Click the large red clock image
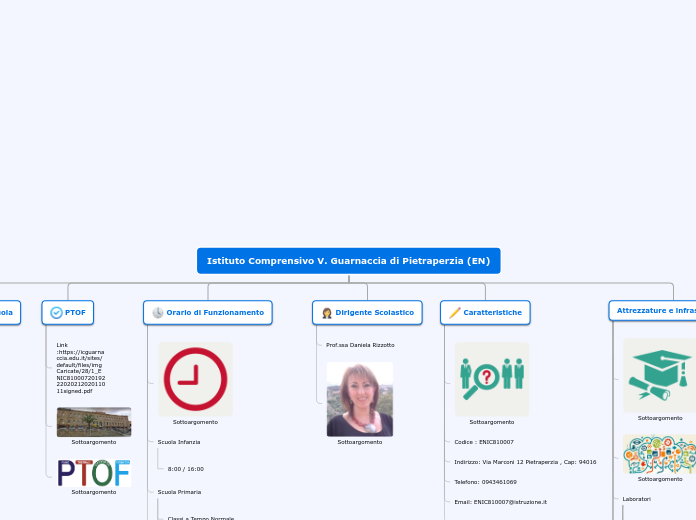The image size is (696, 520). click(195, 379)
